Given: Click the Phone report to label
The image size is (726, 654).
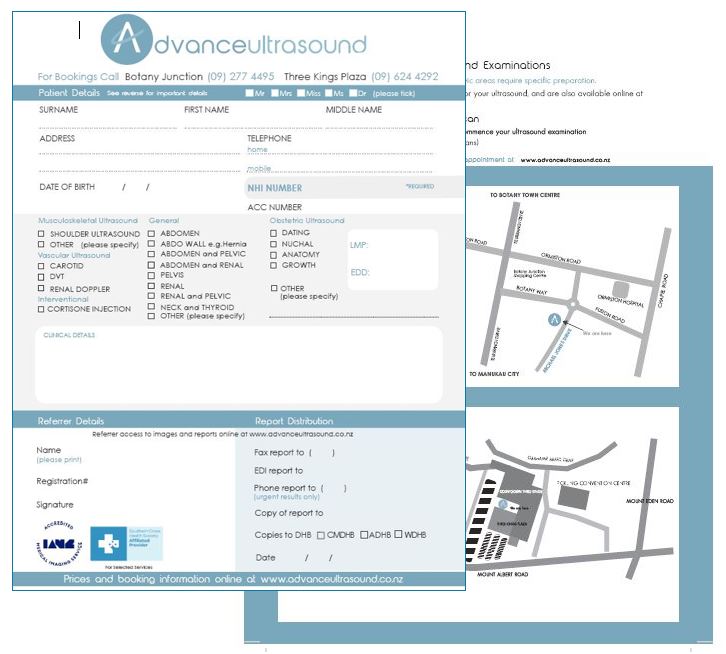Looking at the screenshot, I should click(x=285, y=488).
